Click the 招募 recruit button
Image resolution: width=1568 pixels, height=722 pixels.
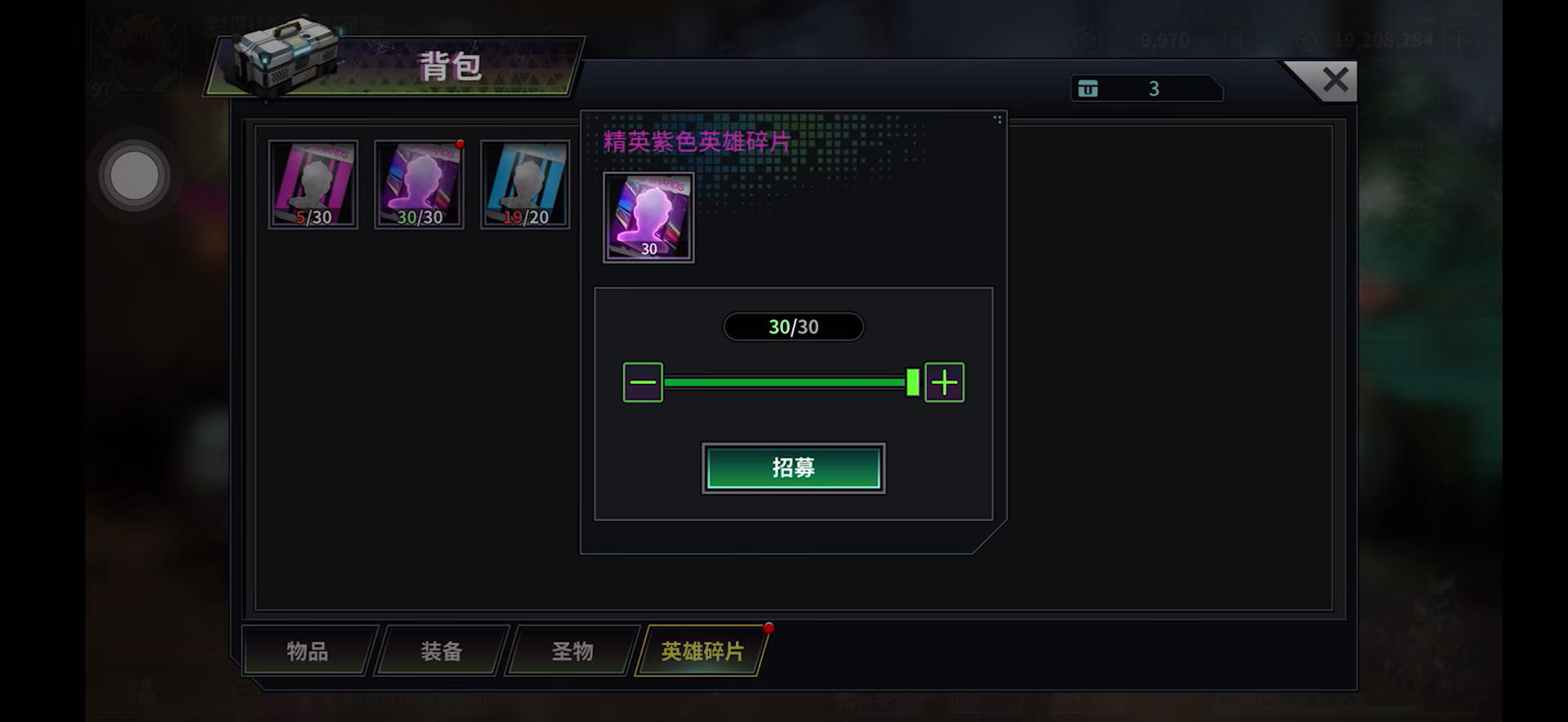coord(793,468)
